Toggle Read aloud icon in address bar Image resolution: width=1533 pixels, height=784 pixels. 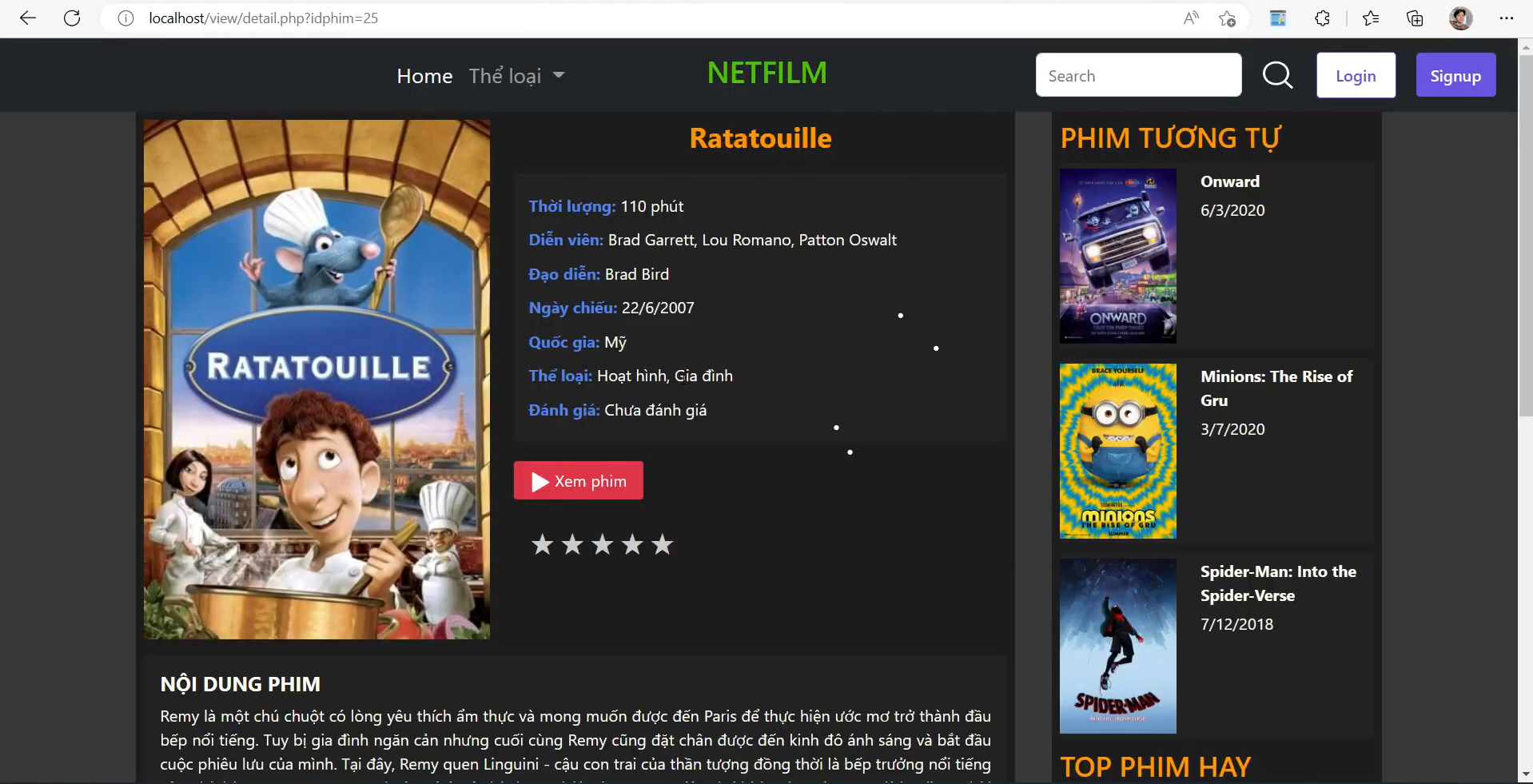click(1191, 18)
